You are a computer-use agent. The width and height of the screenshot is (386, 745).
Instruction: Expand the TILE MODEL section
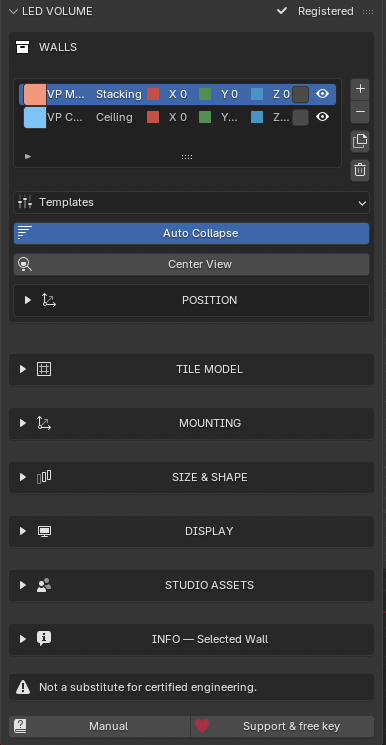point(22,369)
